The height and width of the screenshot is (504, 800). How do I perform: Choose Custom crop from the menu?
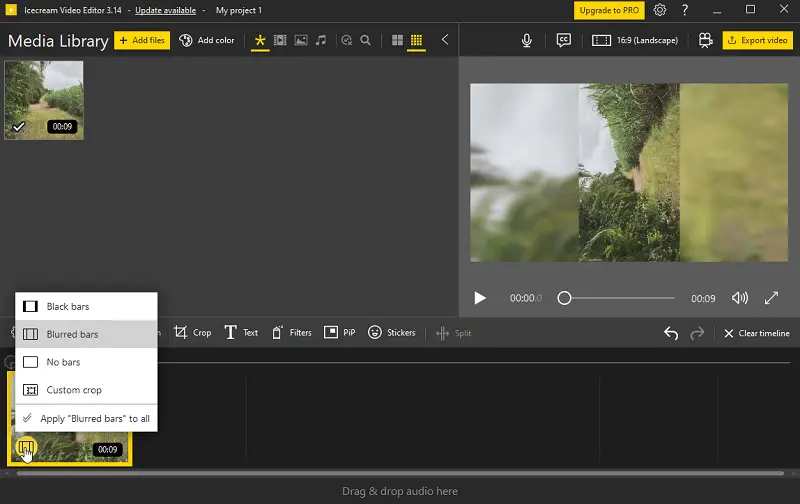click(86, 390)
